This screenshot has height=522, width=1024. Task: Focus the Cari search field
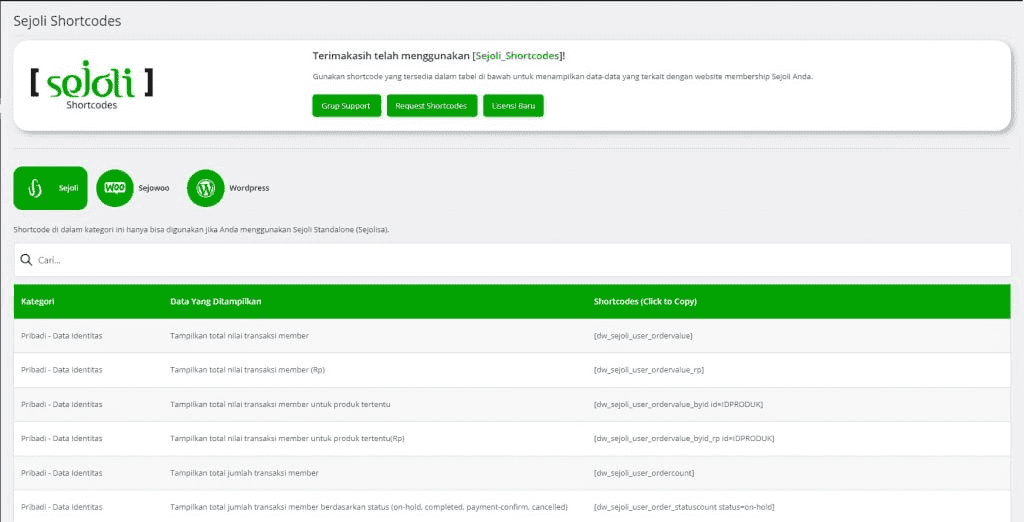[x=512, y=260]
